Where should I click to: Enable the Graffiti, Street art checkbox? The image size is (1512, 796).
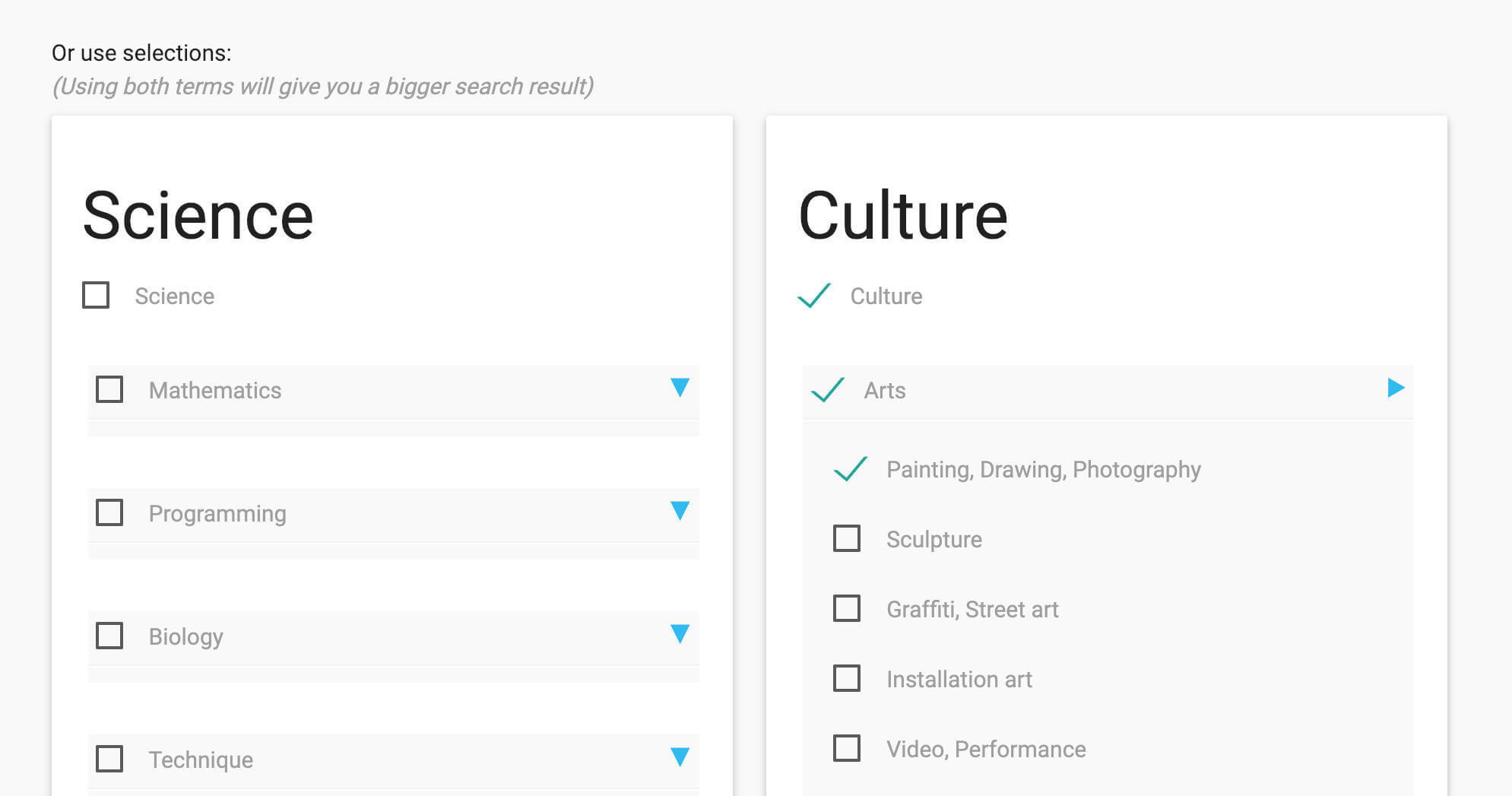click(x=847, y=608)
